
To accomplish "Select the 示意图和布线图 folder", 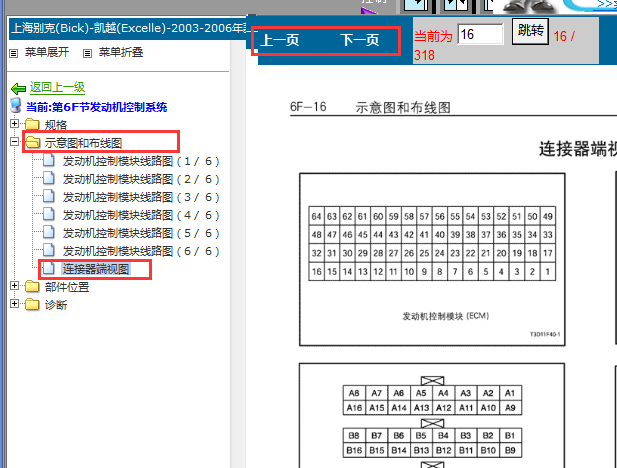I will (83, 143).
